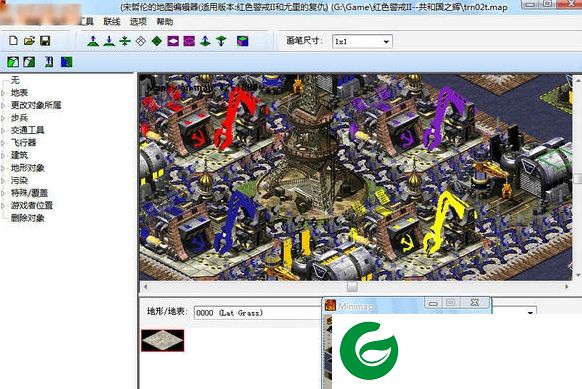Minimize the main map editor window
The width and height of the screenshot is (582, 389).
pos(530,4)
